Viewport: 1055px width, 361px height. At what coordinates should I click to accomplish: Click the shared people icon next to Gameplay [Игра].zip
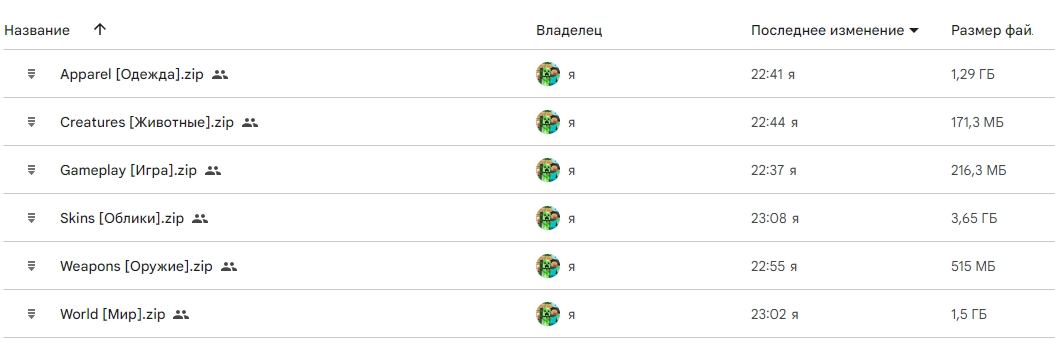[x=213, y=171]
